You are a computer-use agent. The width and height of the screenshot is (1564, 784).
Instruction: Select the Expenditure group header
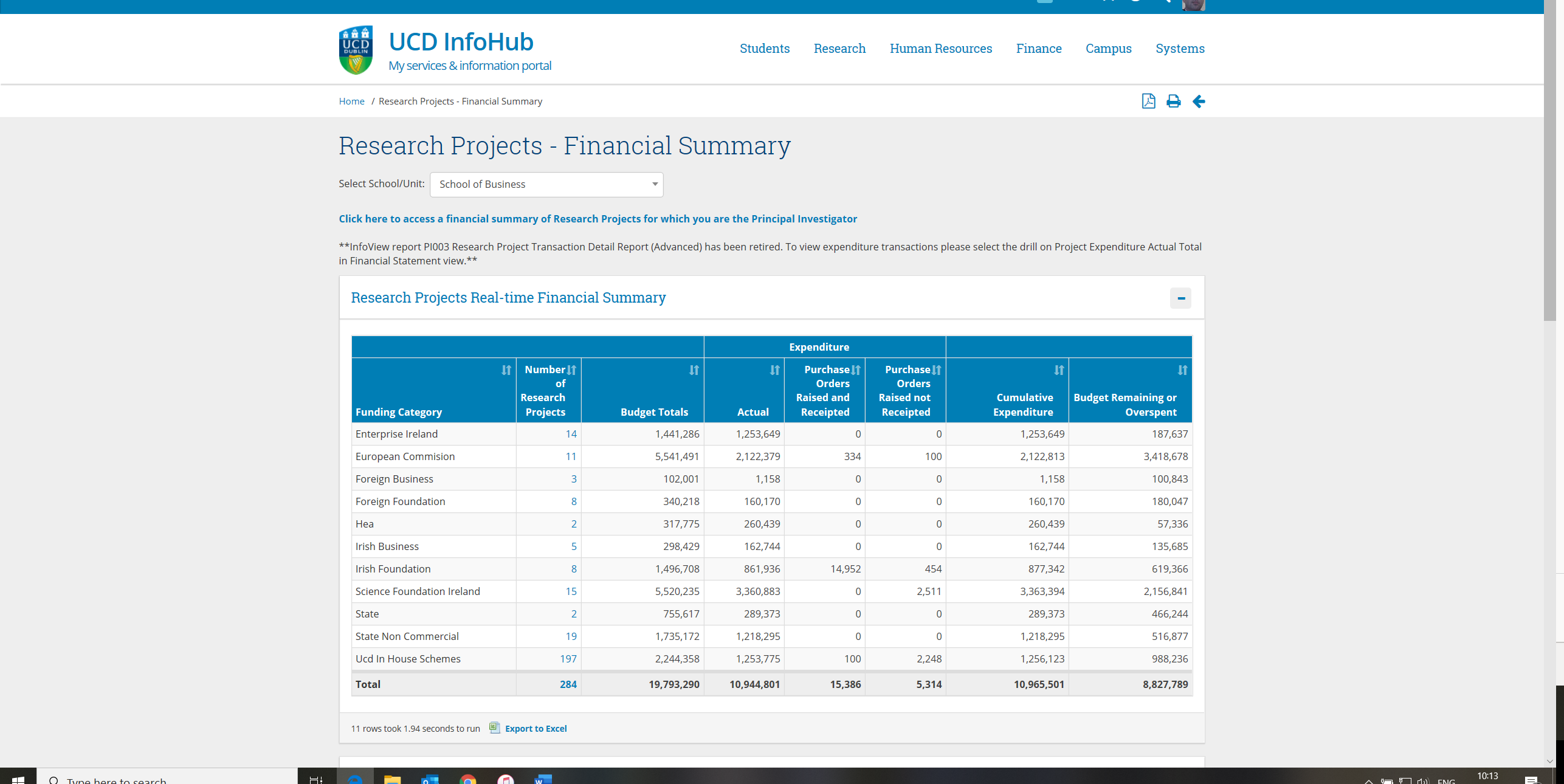[x=819, y=347]
